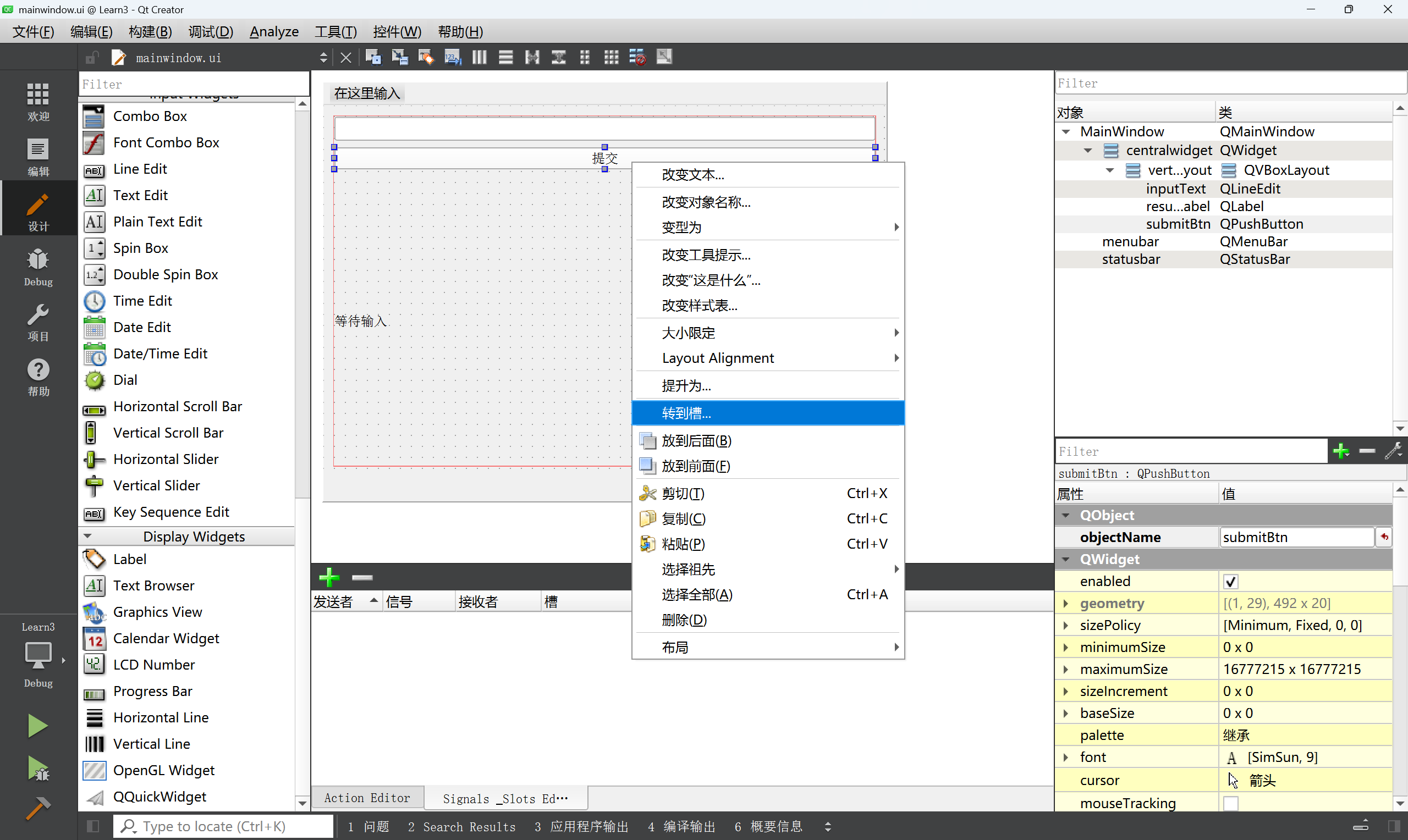
Task: Apply vertical layout from toolbar
Action: coord(506,57)
